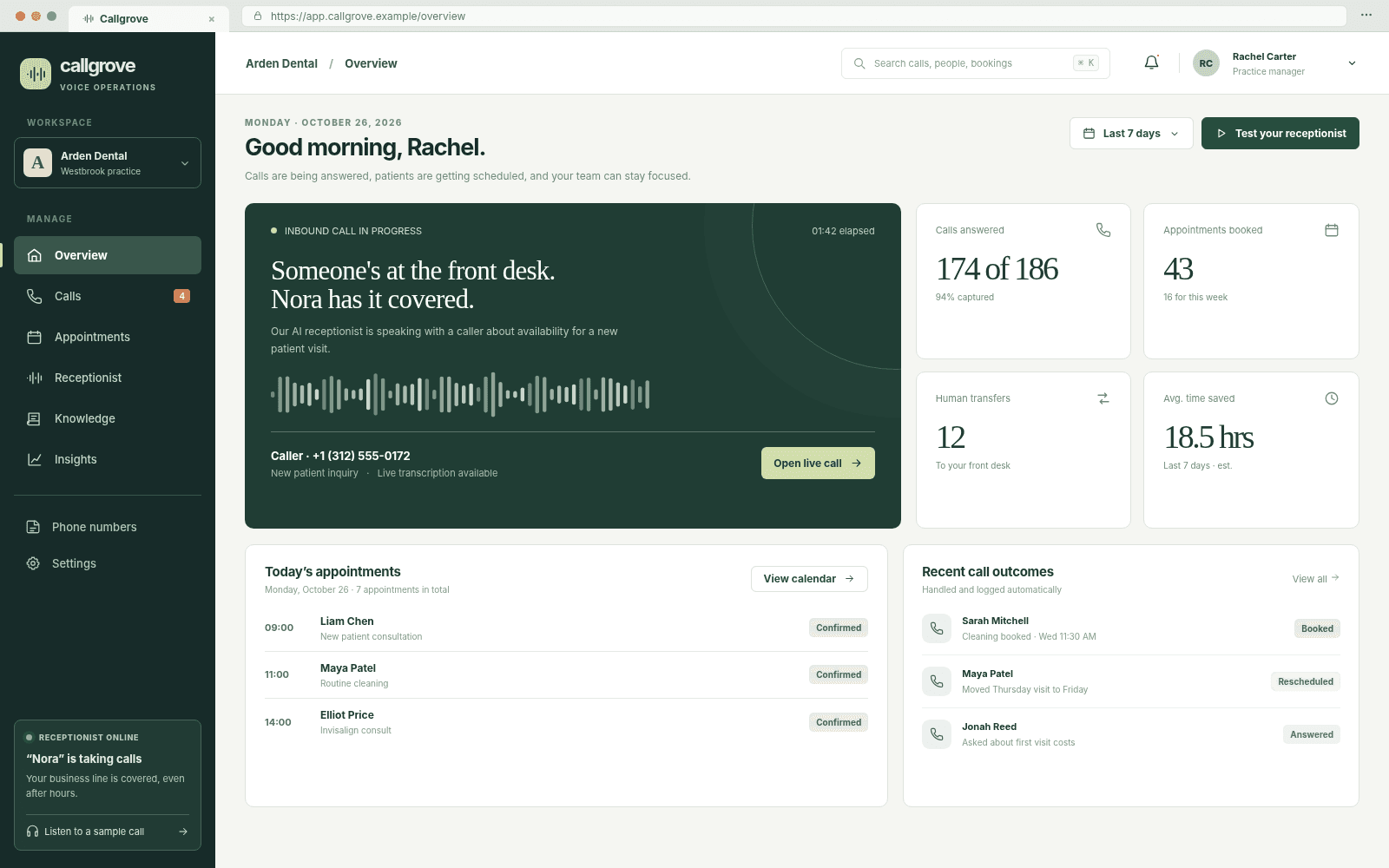The image size is (1389, 868).
Task: Click the transfer arrows icon on Human transfers card
Action: pyautogui.click(x=1103, y=398)
